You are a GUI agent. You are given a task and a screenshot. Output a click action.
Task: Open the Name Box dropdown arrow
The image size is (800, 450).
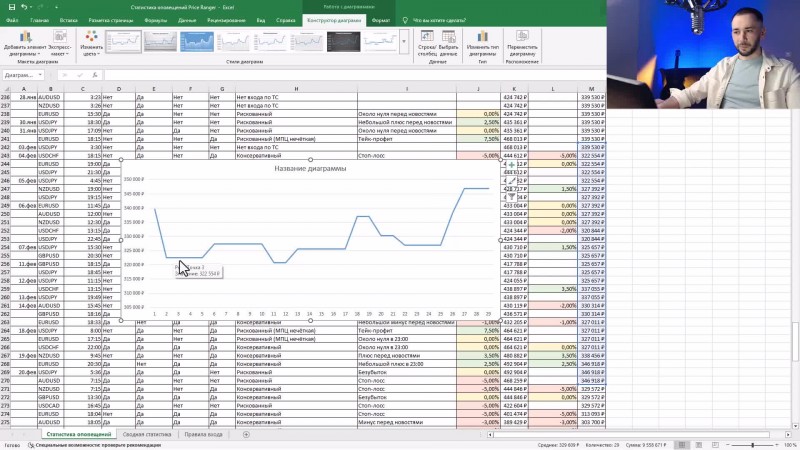pyautogui.click(x=40, y=75)
